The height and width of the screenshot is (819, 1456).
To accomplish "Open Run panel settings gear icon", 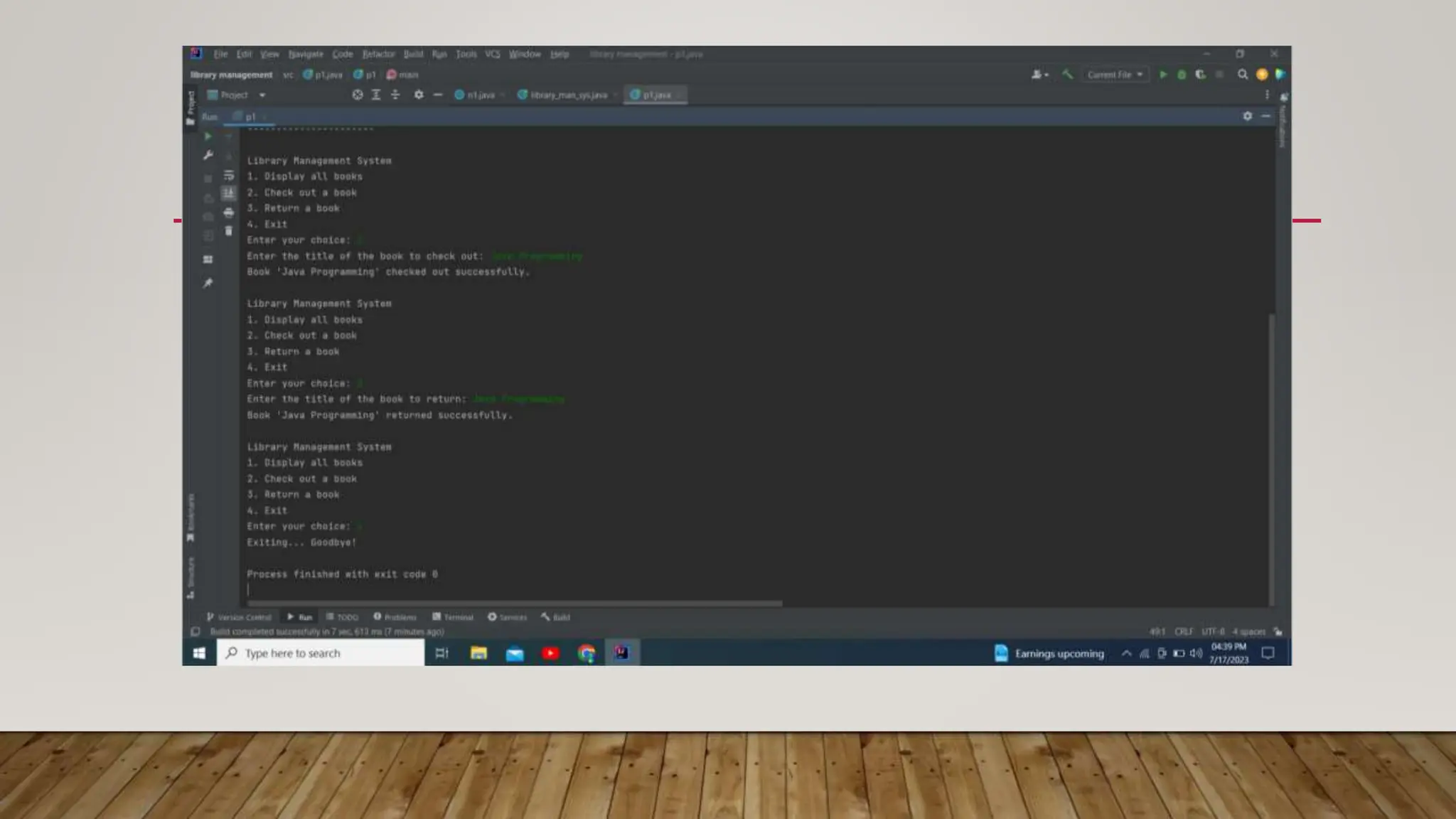I will 1247,116.
